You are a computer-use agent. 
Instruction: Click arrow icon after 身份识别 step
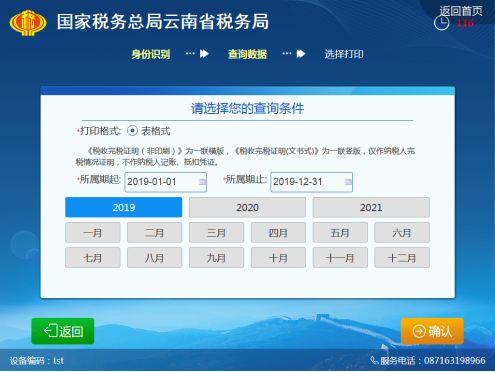[x=204, y=54]
